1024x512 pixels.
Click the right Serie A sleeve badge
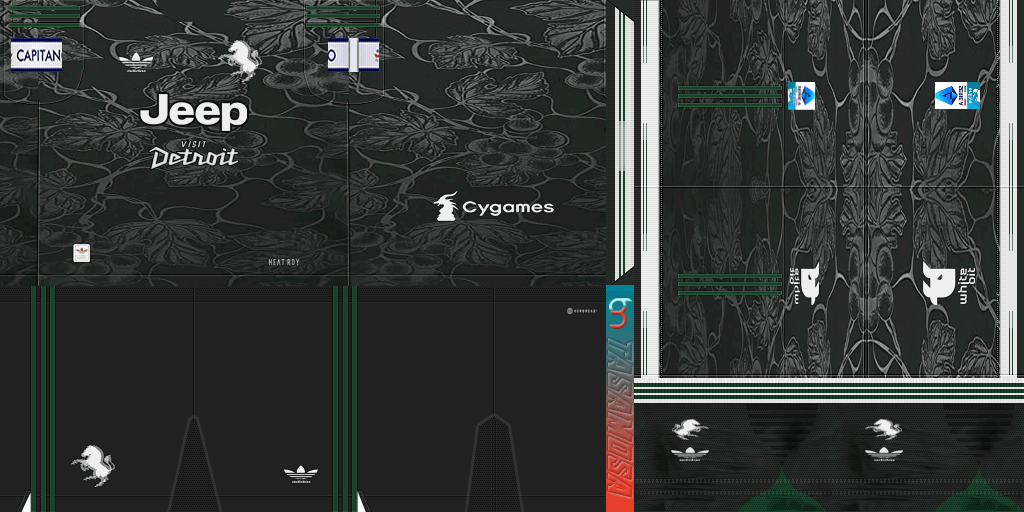pos(956,96)
